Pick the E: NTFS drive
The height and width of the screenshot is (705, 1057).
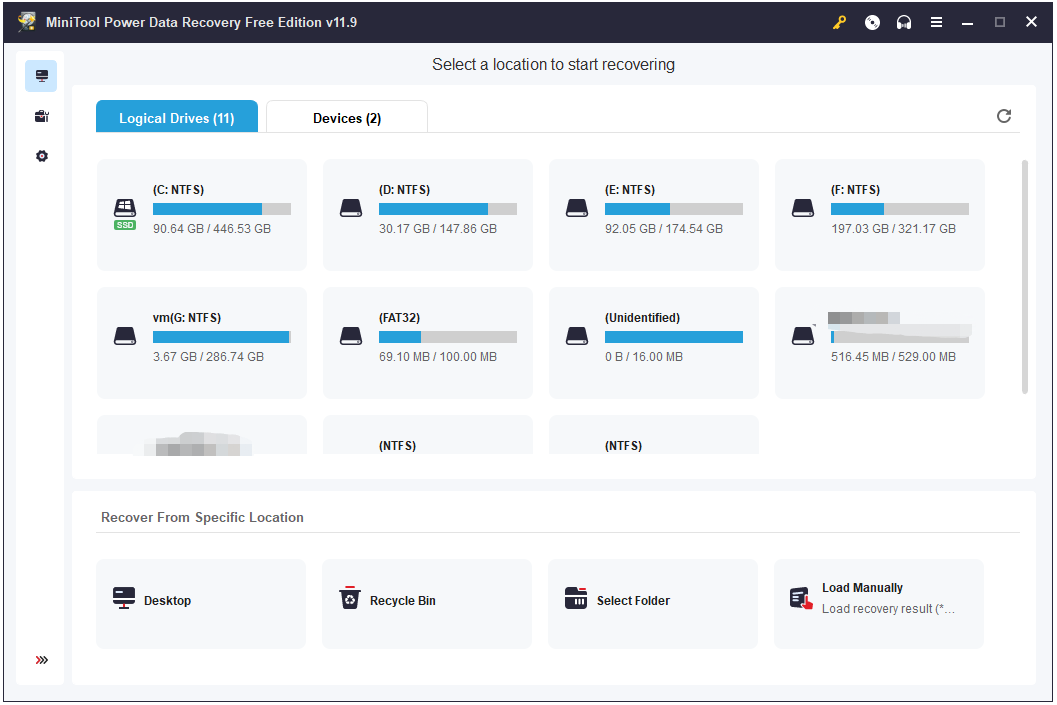654,214
